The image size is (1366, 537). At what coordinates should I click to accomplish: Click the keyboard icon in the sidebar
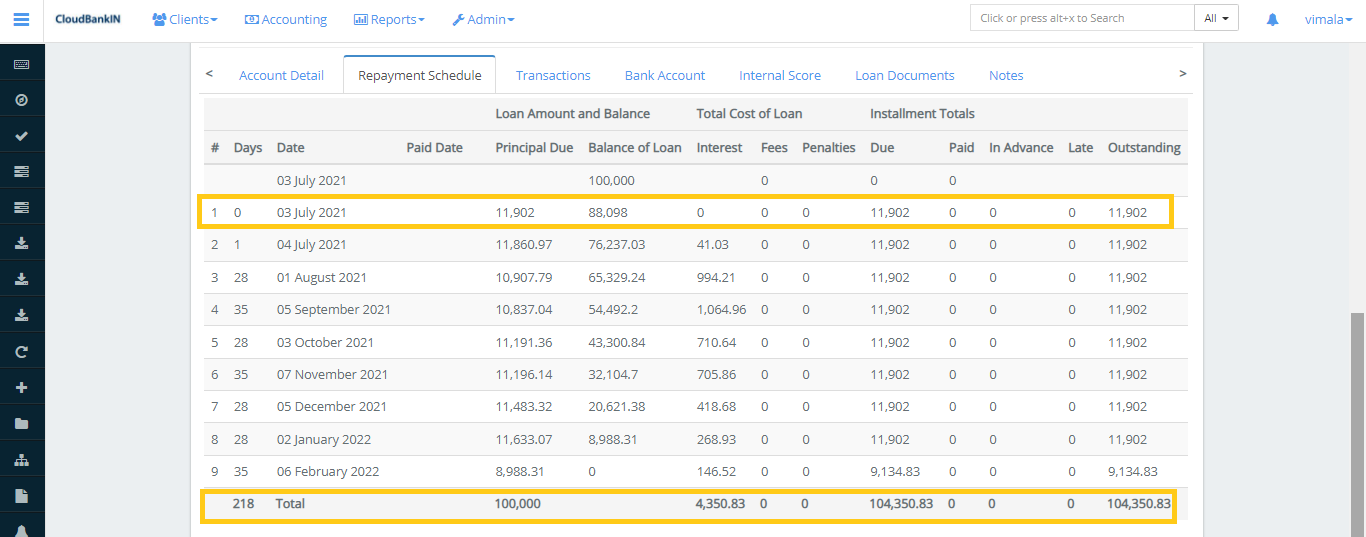tap(21, 65)
